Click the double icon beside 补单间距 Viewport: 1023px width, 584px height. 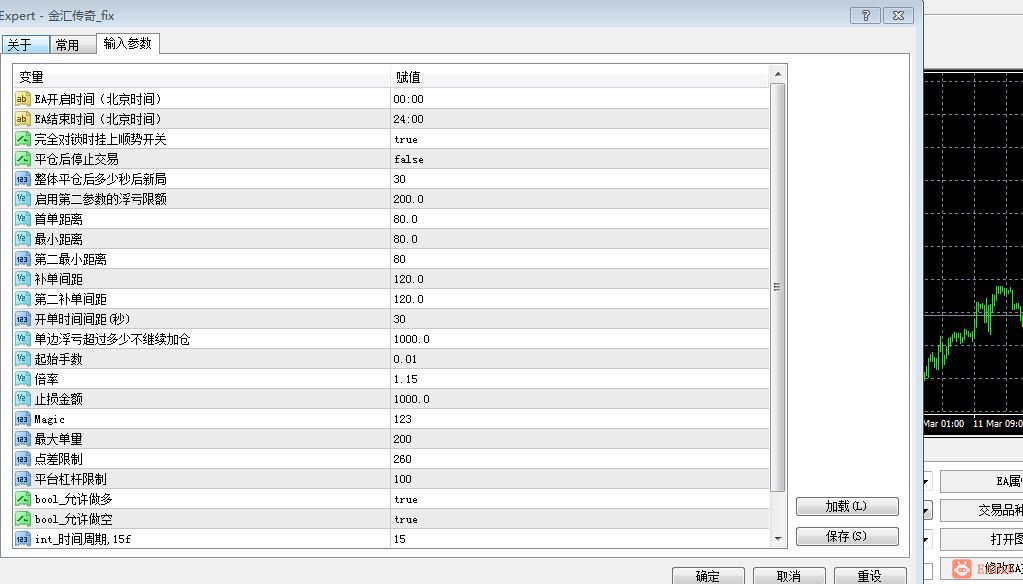[22, 279]
